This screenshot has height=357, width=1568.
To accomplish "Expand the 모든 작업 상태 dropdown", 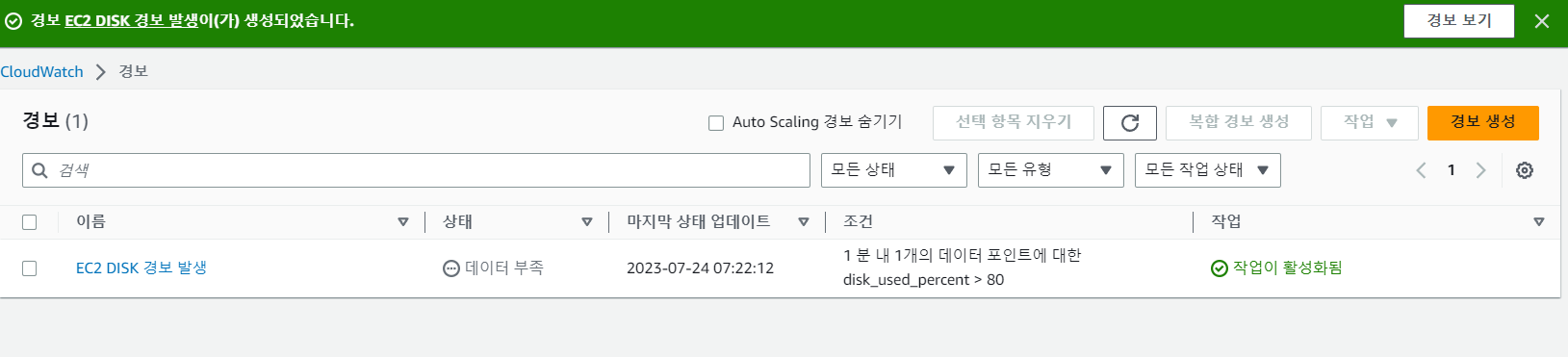I will pos(1207,170).
